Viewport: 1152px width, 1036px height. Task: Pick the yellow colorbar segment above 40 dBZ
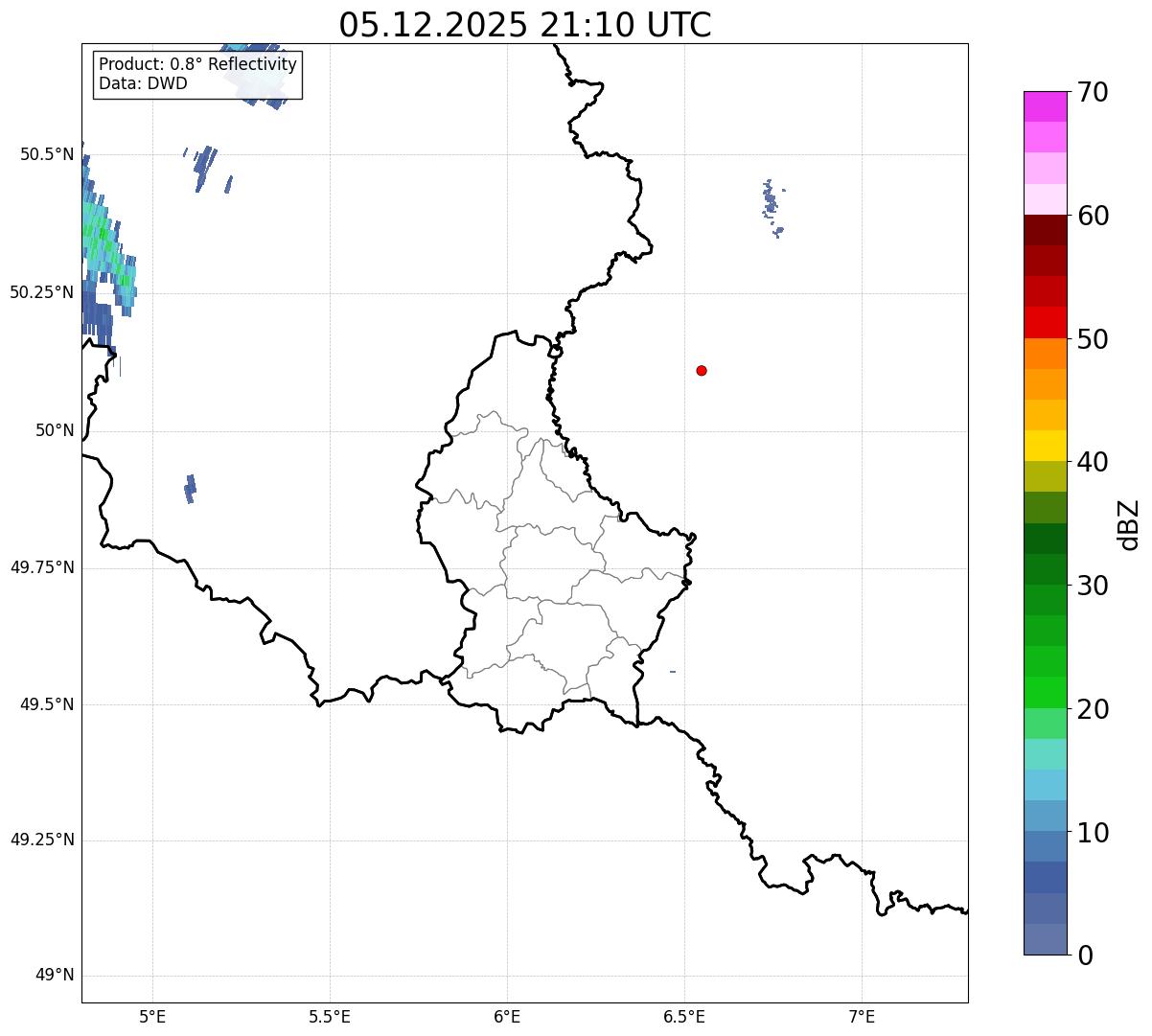[1045, 446]
